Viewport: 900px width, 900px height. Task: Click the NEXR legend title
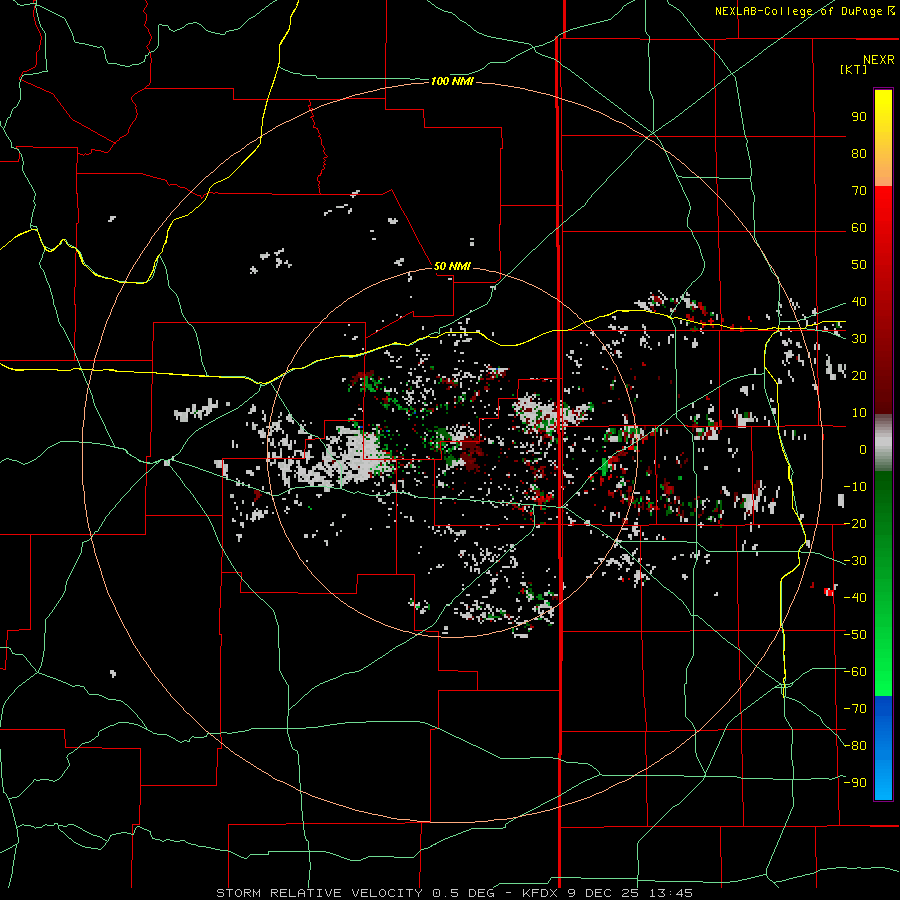[878, 60]
